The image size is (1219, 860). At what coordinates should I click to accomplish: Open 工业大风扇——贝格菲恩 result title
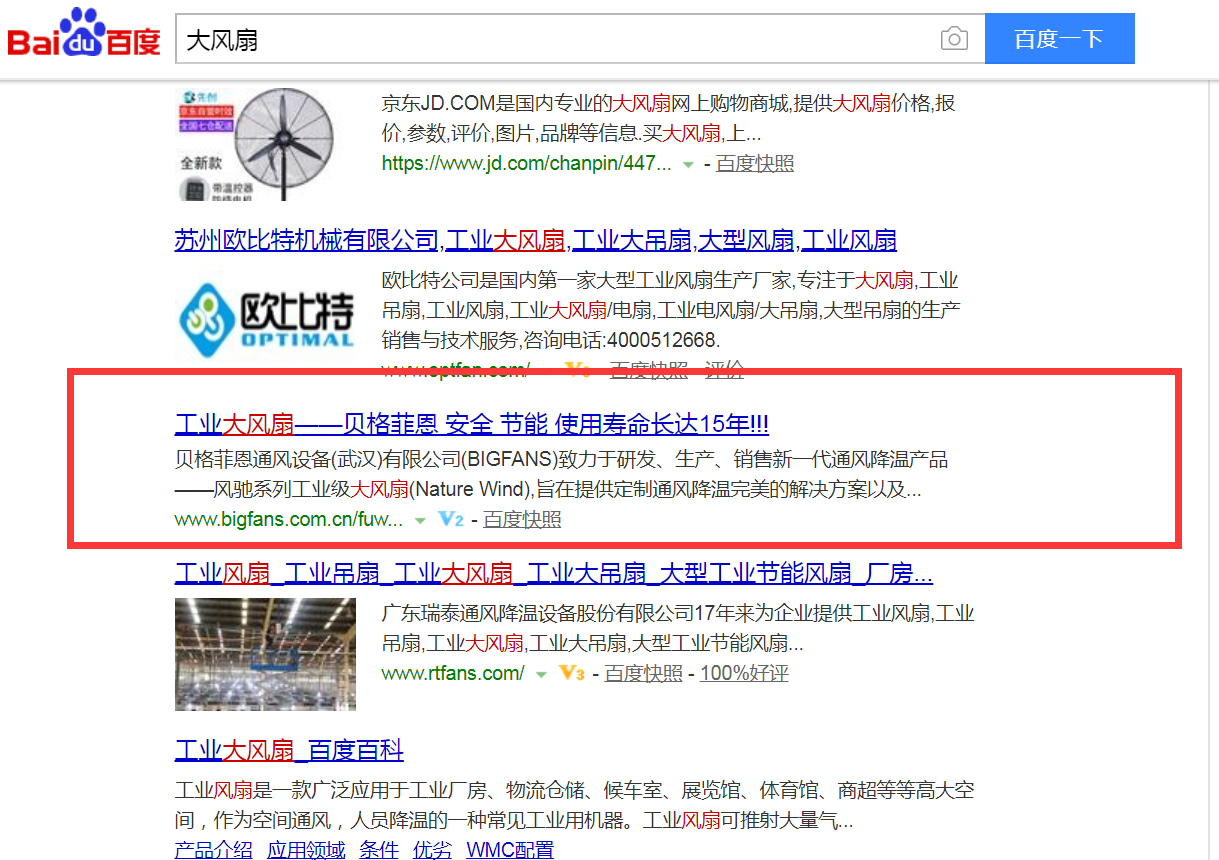pyautogui.click(x=472, y=424)
